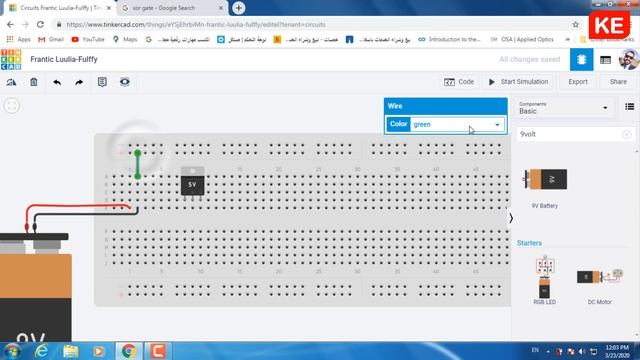The height and width of the screenshot is (360, 640).
Task: Go back in the browser
Action: pos(10,25)
